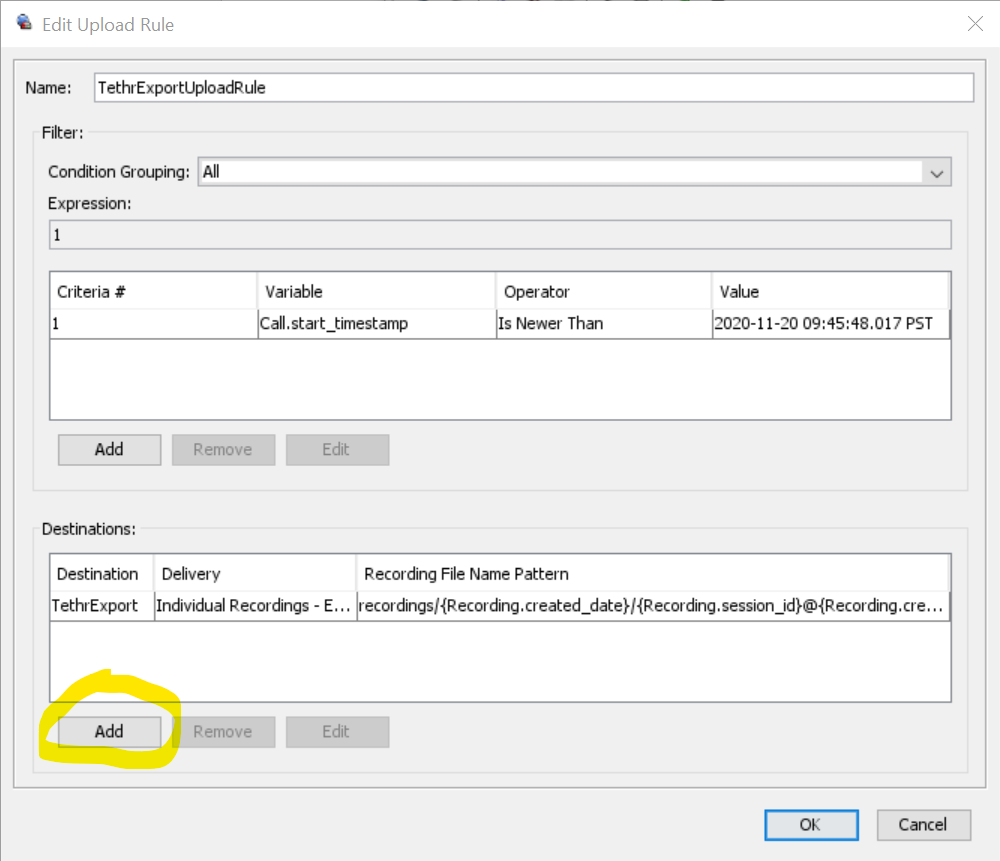Select the 'Is Newer Than' operator cell
Viewport: 1000px width, 861px height.
[x=603, y=323]
